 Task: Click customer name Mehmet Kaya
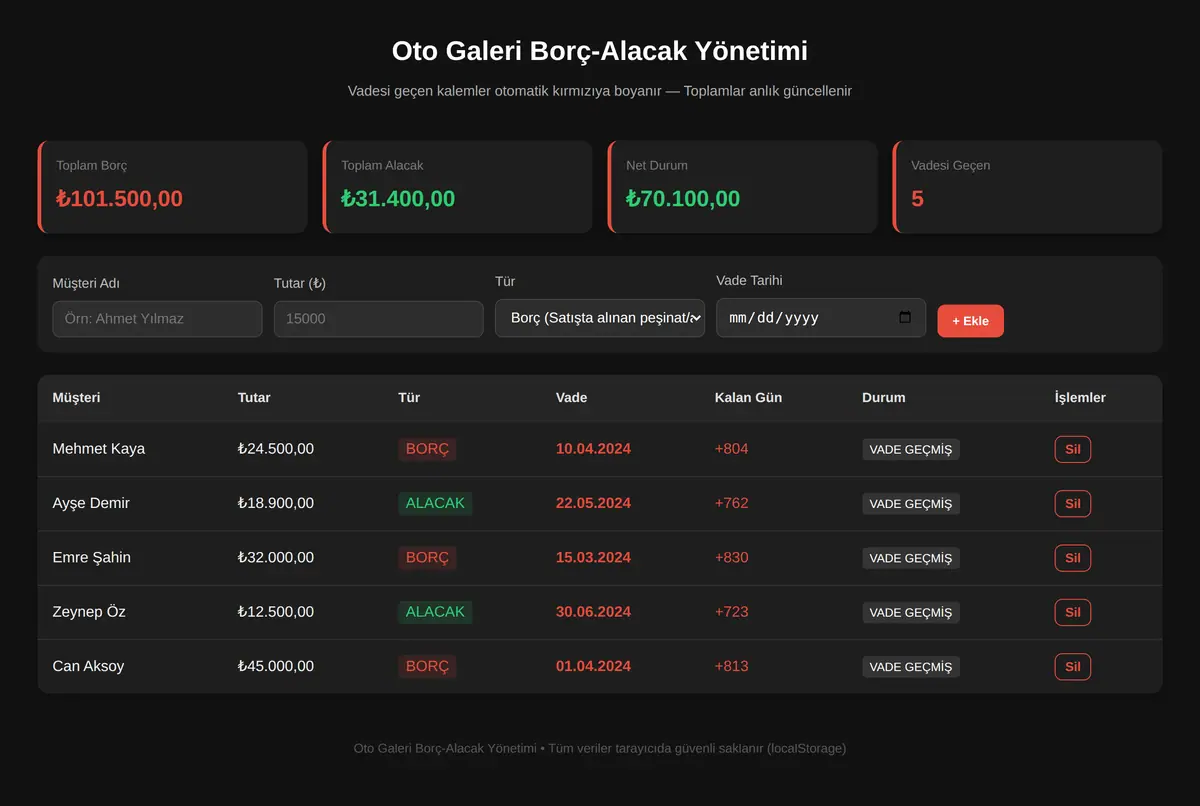click(98, 449)
